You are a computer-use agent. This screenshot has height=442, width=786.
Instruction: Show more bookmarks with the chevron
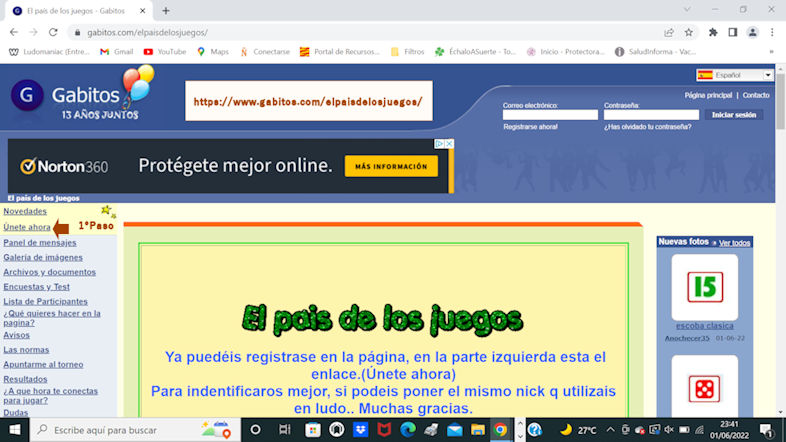[x=771, y=52]
